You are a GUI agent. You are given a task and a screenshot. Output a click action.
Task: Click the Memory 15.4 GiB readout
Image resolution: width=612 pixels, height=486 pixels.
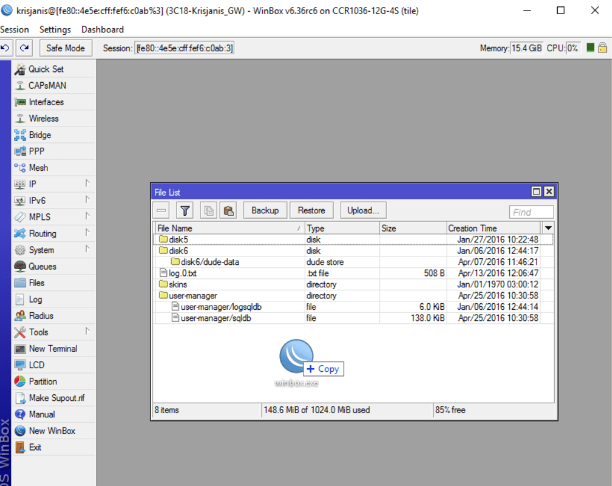pos(527,48)
